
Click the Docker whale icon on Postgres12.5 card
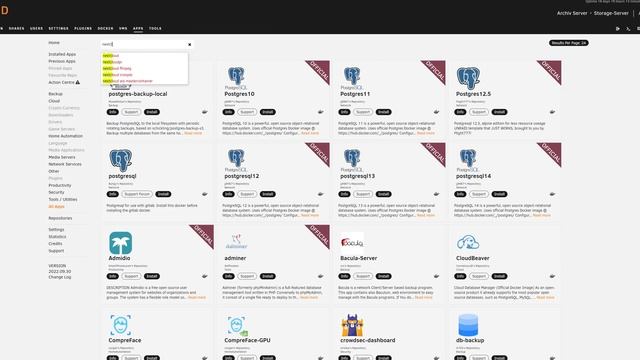tap(552, 112)
